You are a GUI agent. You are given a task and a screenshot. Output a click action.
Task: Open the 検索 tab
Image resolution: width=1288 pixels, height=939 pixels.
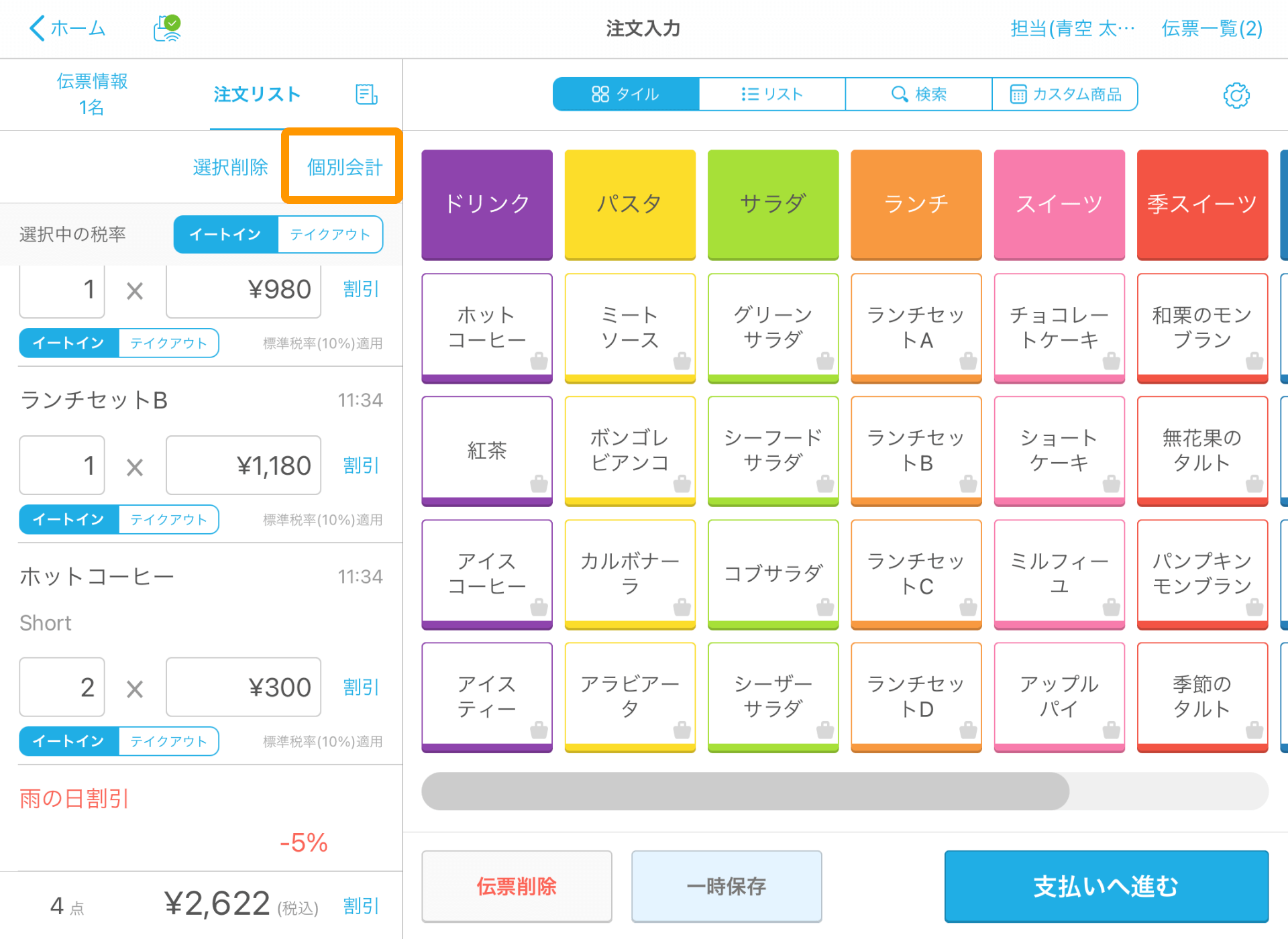(918, 94)
